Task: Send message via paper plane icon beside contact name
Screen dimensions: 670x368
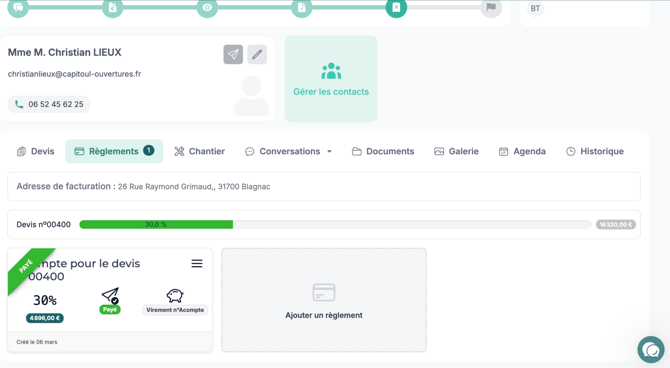Action: click(x=233, y=54)
